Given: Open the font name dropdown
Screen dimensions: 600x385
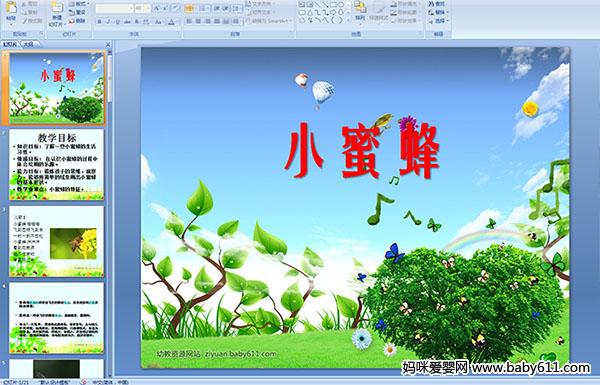Looking at the screenshot, I should pos(131,8).
